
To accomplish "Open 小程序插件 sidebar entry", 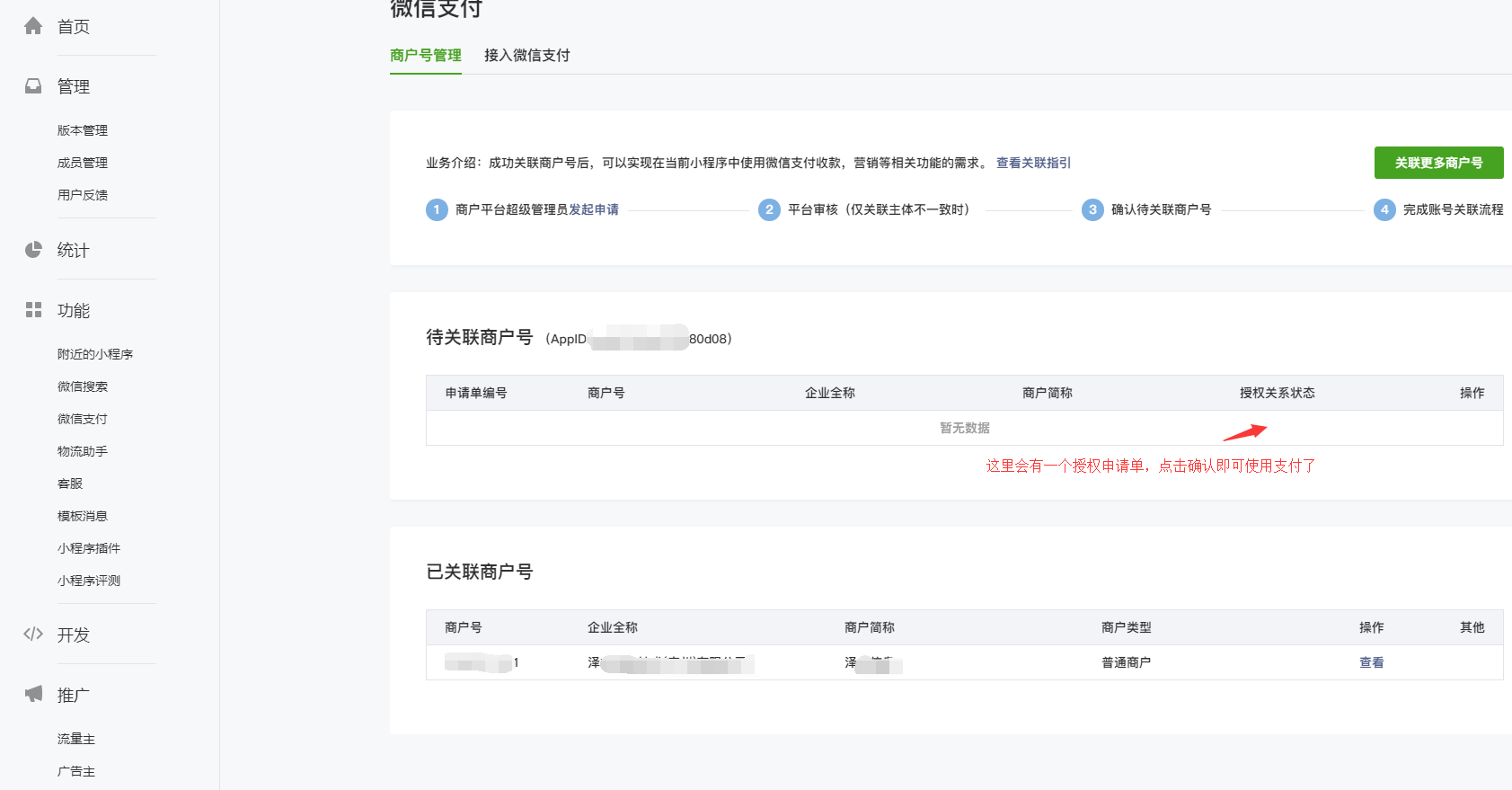I will 89,548.
